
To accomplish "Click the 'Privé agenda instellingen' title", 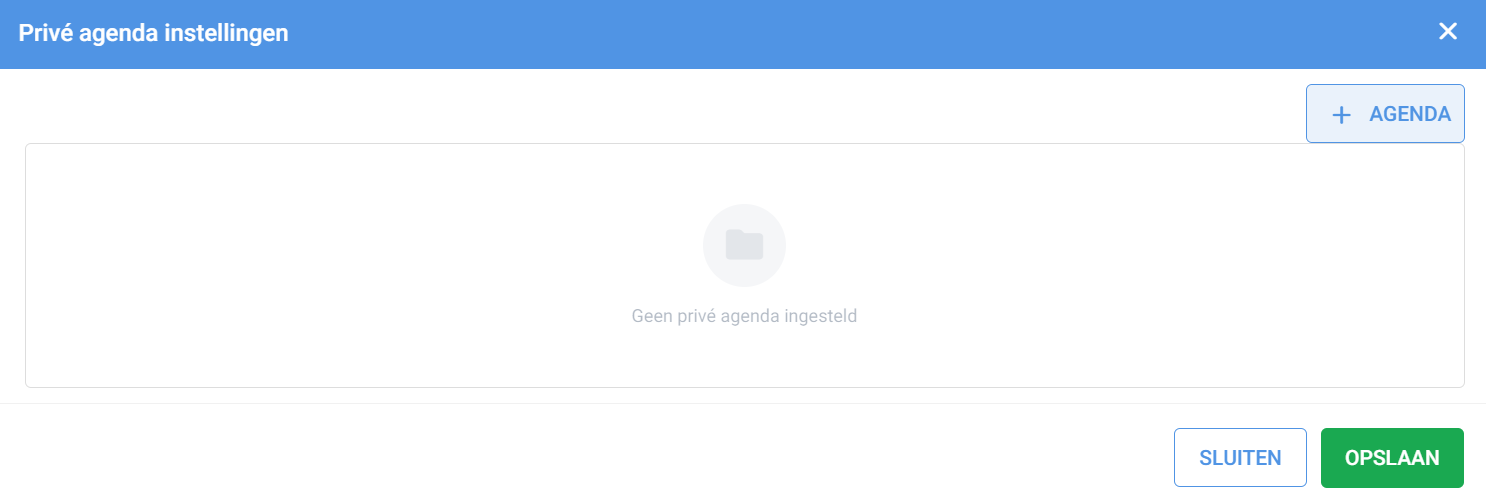I will pyautogui.click(x=153, y=33).
